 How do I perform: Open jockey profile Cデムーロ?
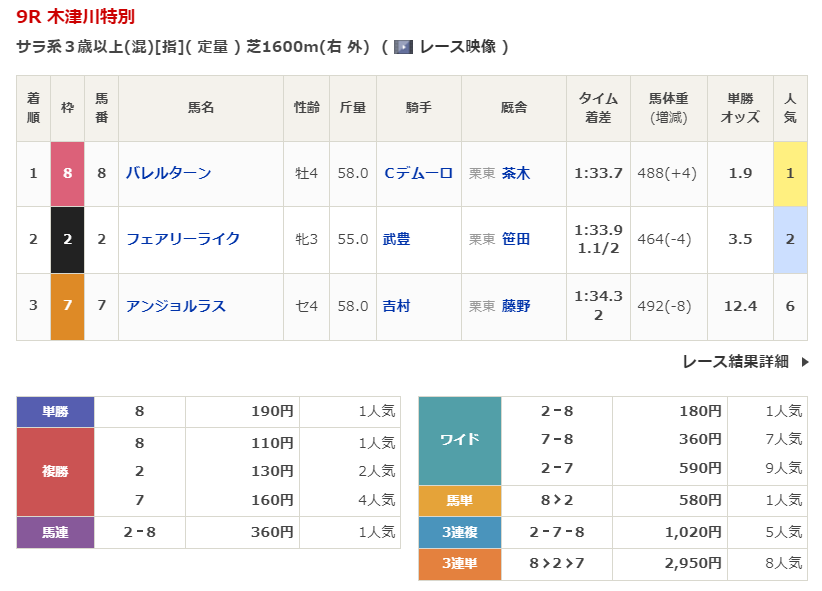[418, 173]
